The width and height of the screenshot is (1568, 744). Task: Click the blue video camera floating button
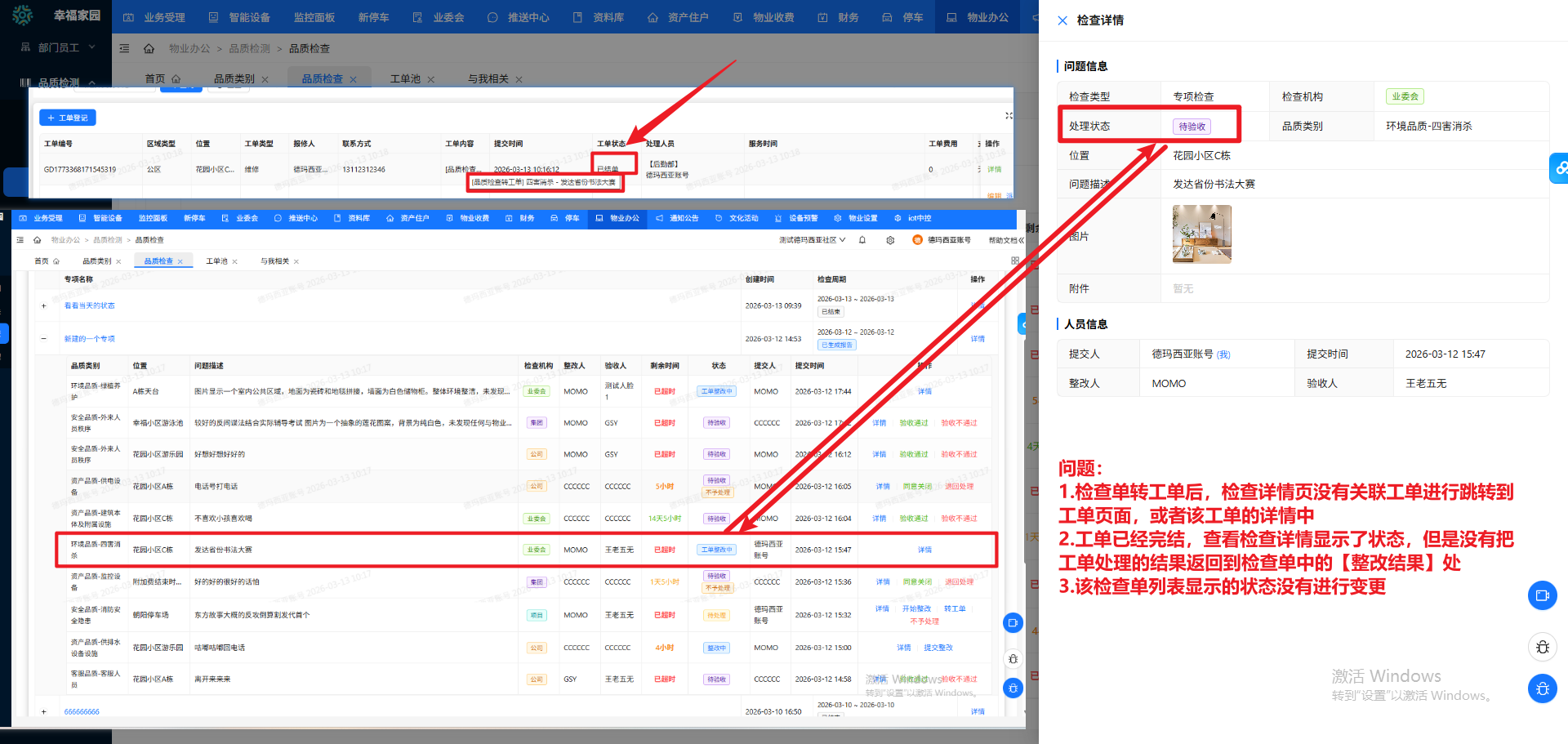[x=1542, y=595]
